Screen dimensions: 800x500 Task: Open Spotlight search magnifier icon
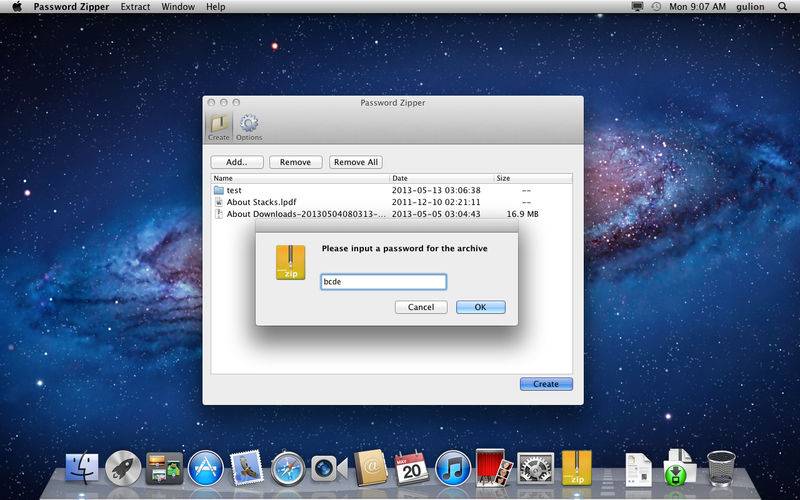[x=782, y=7]
